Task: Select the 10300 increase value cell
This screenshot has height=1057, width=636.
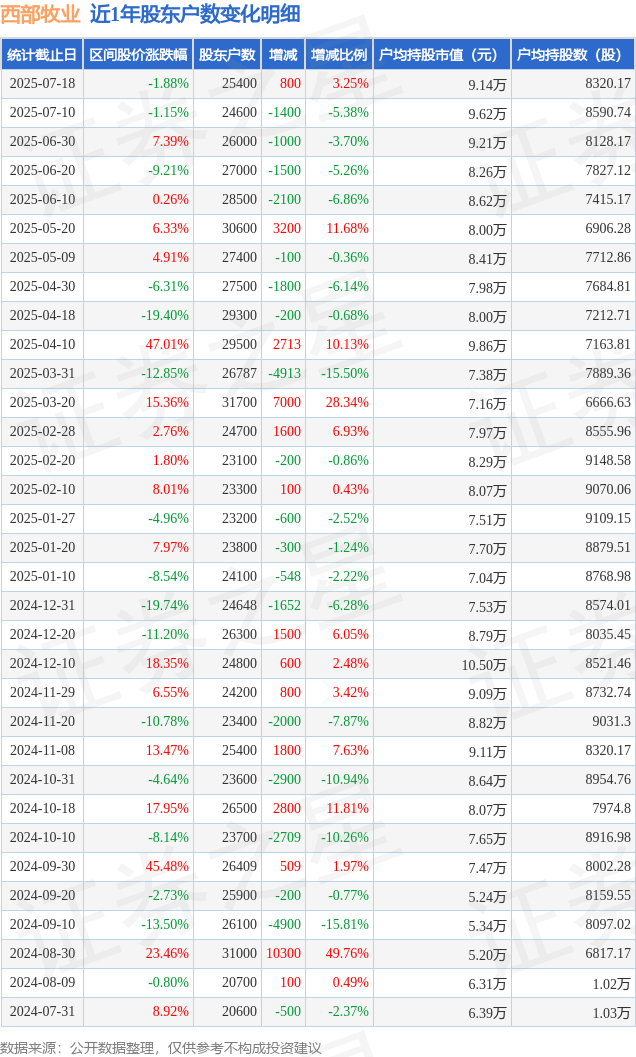Action: point(283,953)
